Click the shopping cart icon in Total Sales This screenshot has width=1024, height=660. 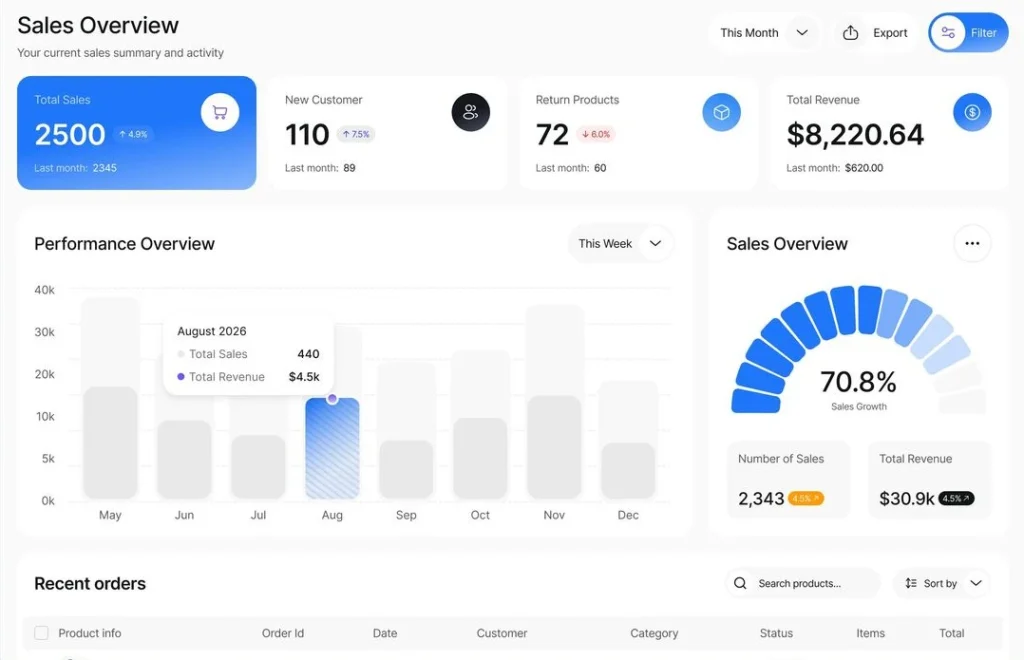click(220, 112)
